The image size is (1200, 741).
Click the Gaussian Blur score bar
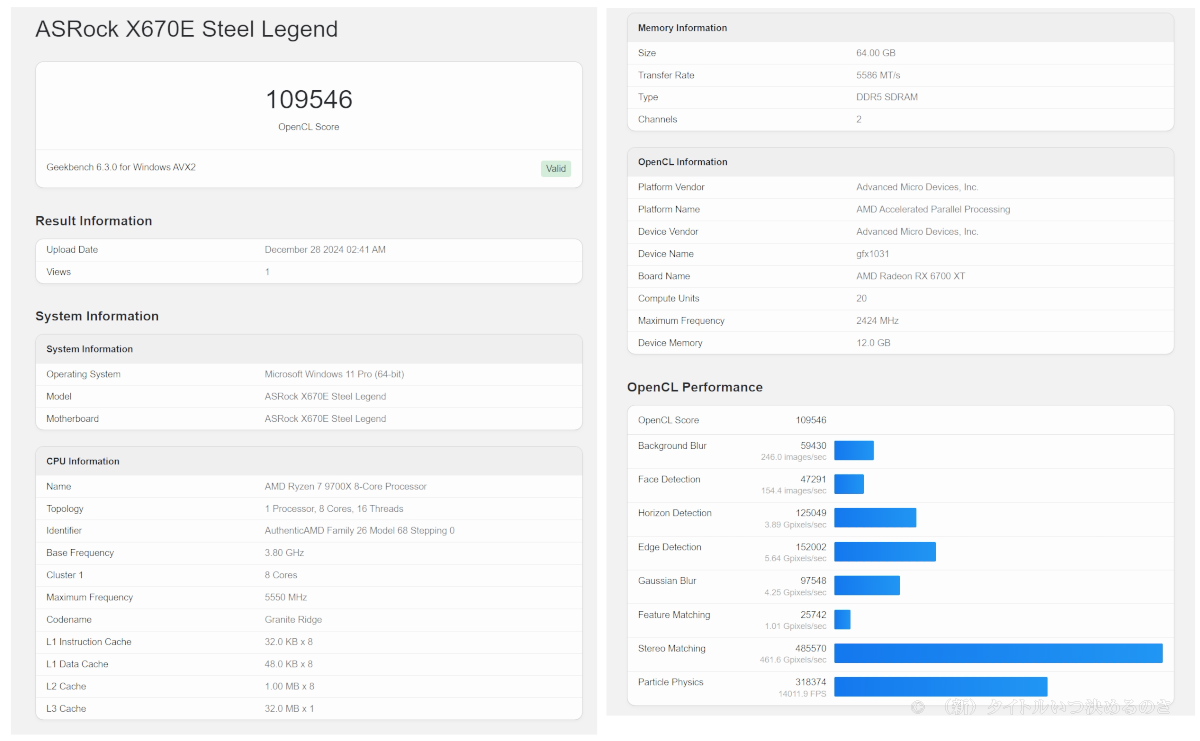coord(867,585)
